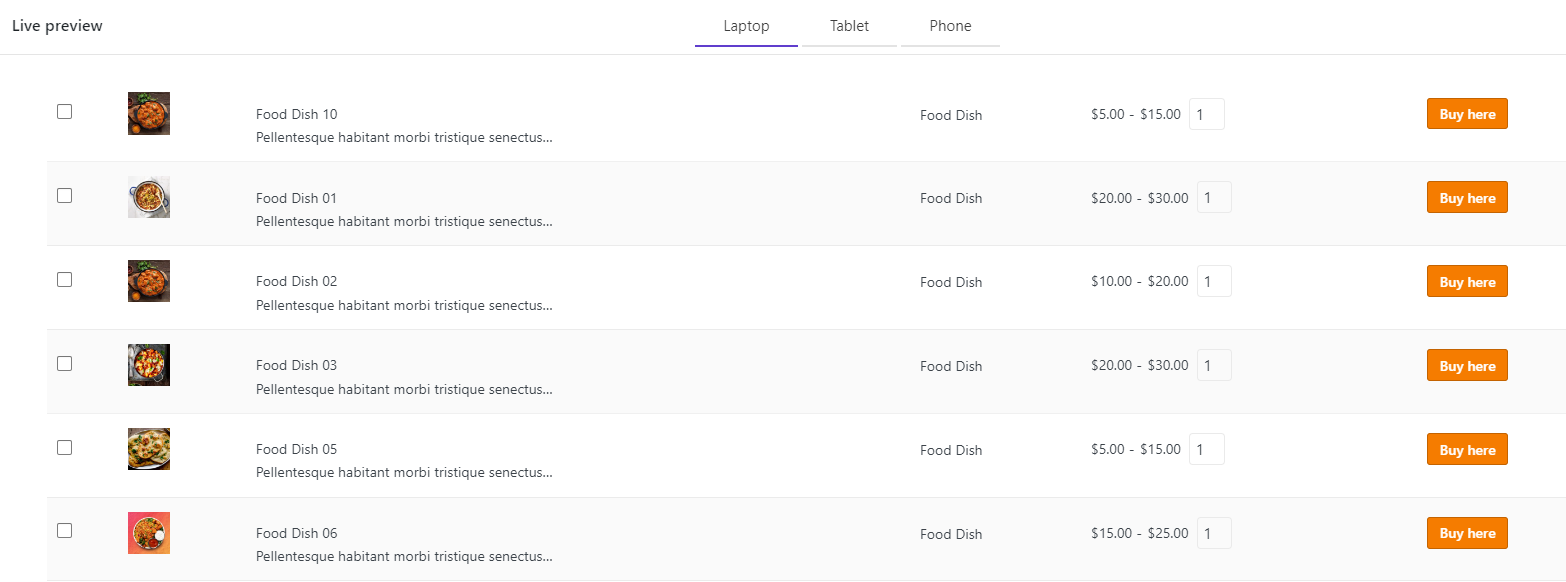
Task: Tick the checkbox for Food Dish 10
Action: pyautogui.click(x=64, y=112)
